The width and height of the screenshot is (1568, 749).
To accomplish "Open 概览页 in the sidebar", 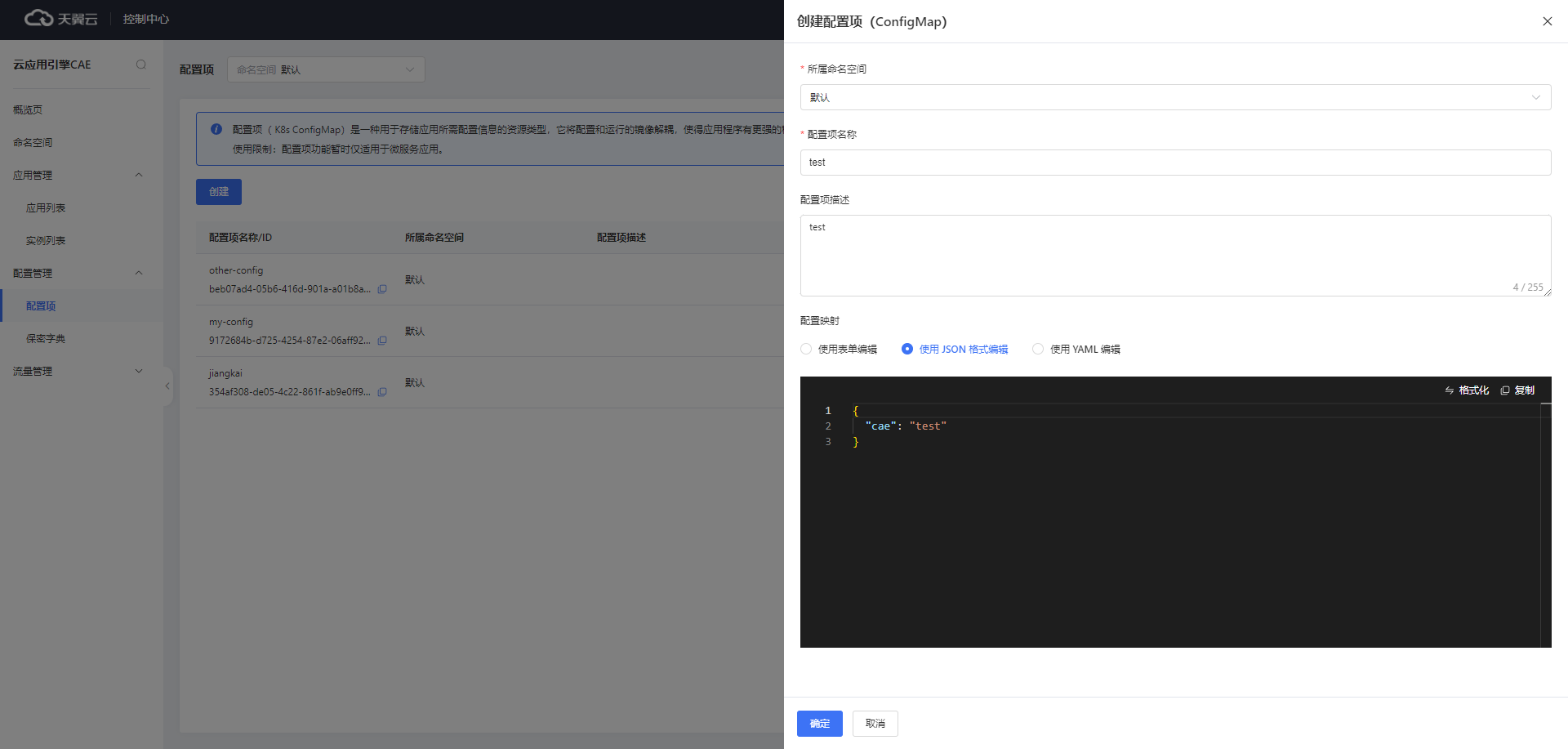I will pyautogui.click(x=28, y=109).
